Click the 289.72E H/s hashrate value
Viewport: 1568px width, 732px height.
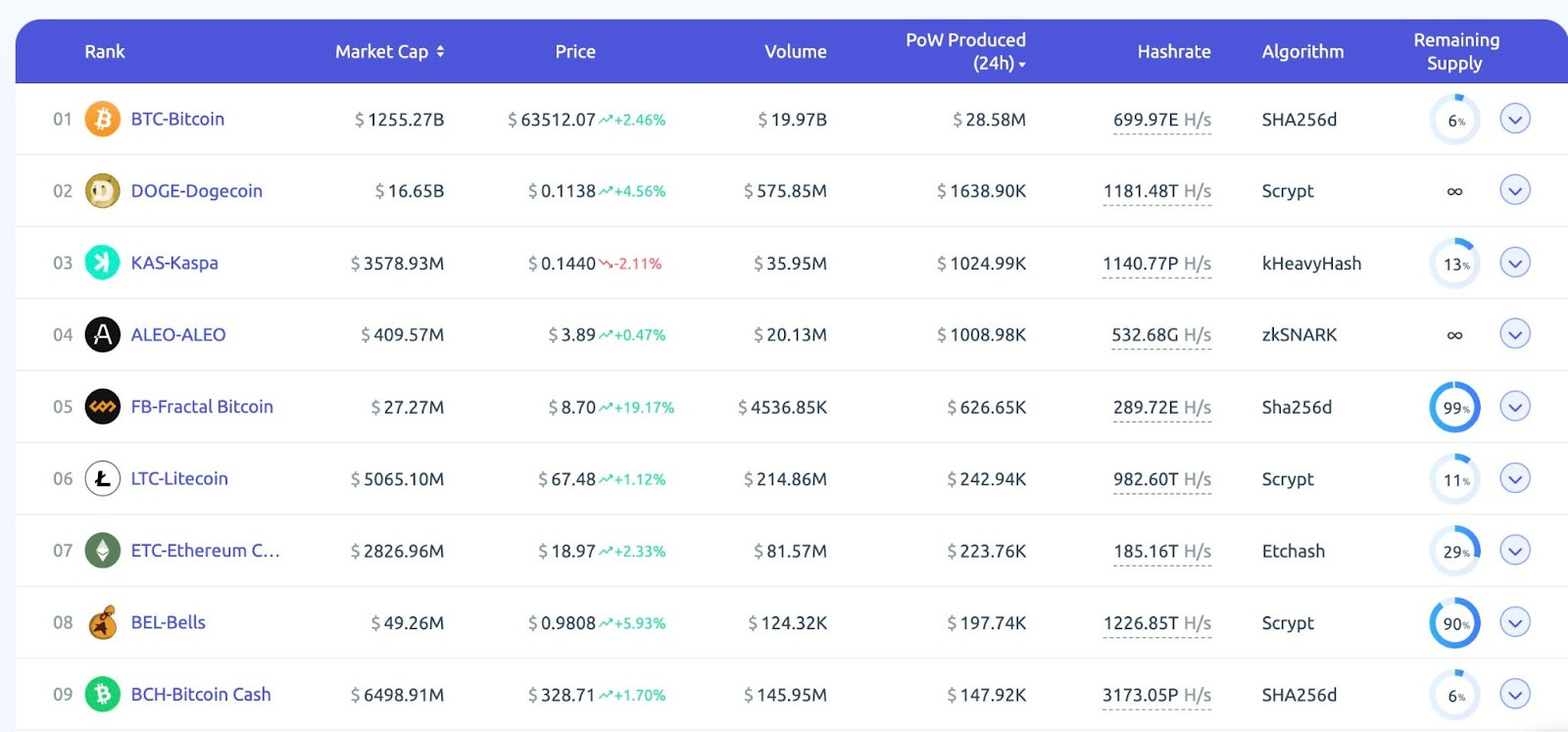coord(1162,408)
